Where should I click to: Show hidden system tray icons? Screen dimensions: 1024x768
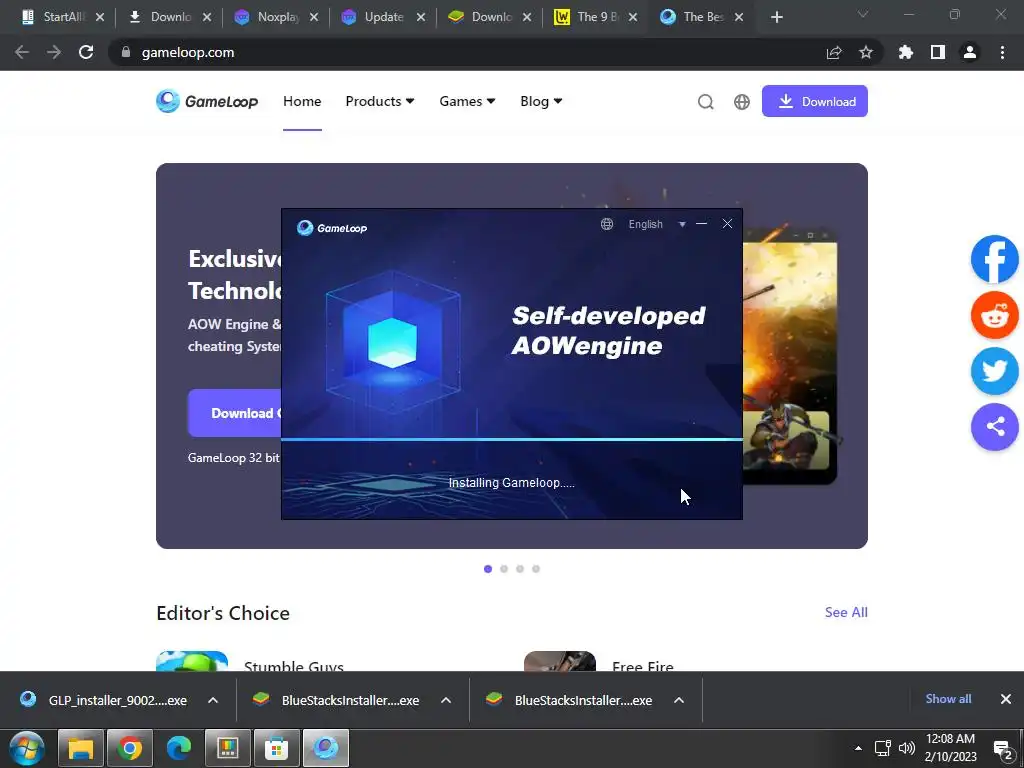click(858, 748)
